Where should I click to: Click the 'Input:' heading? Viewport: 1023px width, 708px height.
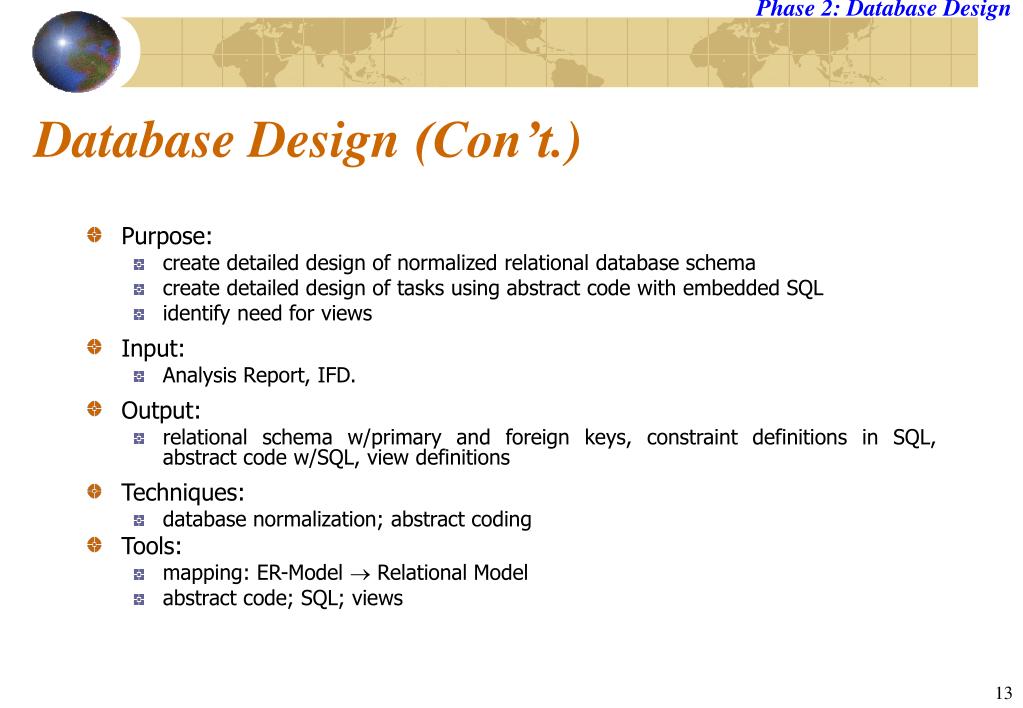coord(153,348)
